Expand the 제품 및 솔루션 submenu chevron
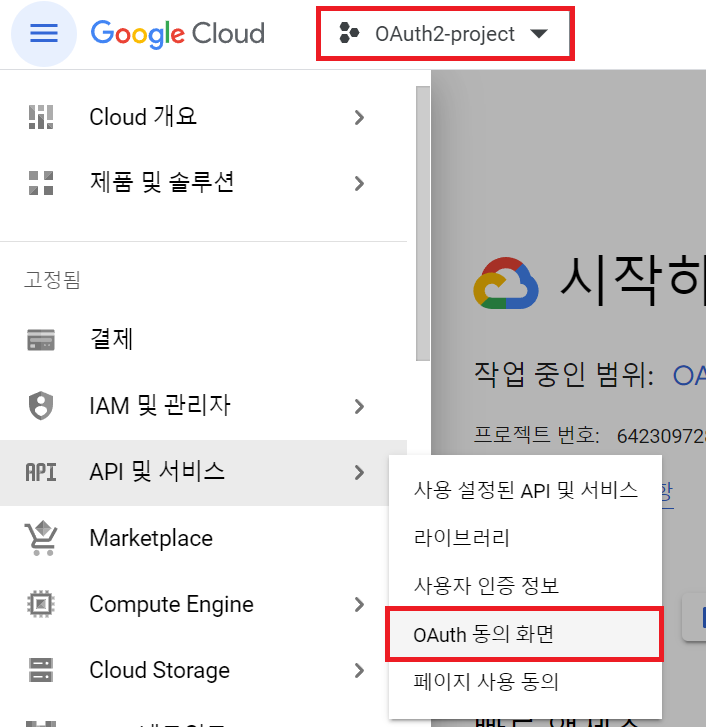Viewport: 706px width, 727px height. point(359,184)
